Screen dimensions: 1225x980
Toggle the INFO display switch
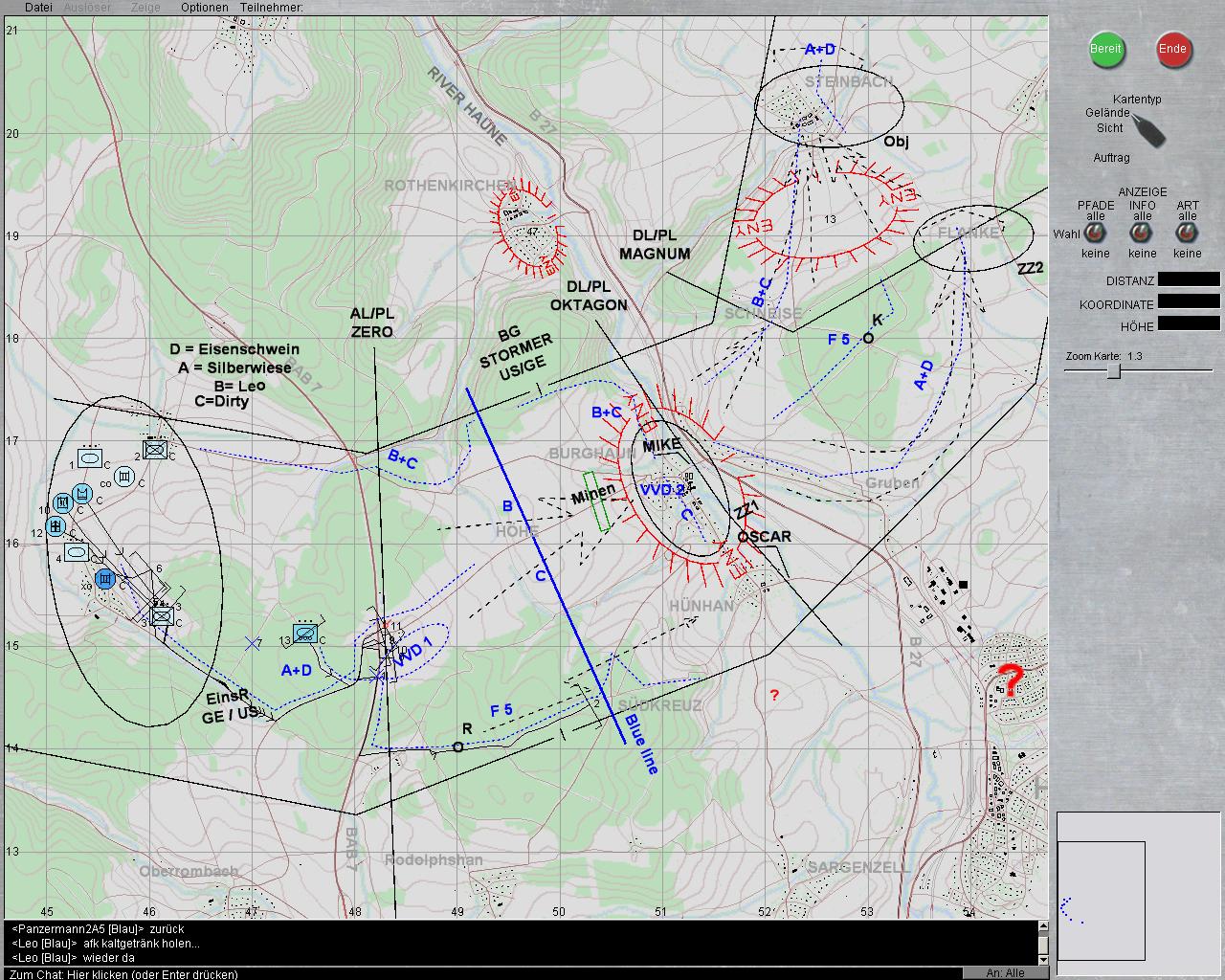[x=1141, y=234]
